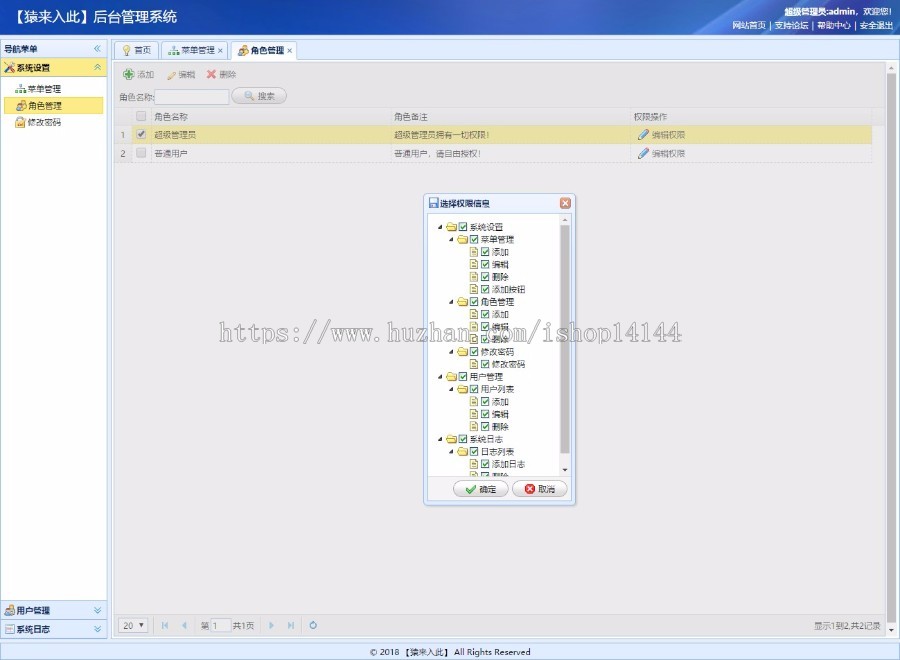Check the 超级管理员 row checkbox
Image resolution: width=900 pixels, height=660 pixels.
point(140,132)
